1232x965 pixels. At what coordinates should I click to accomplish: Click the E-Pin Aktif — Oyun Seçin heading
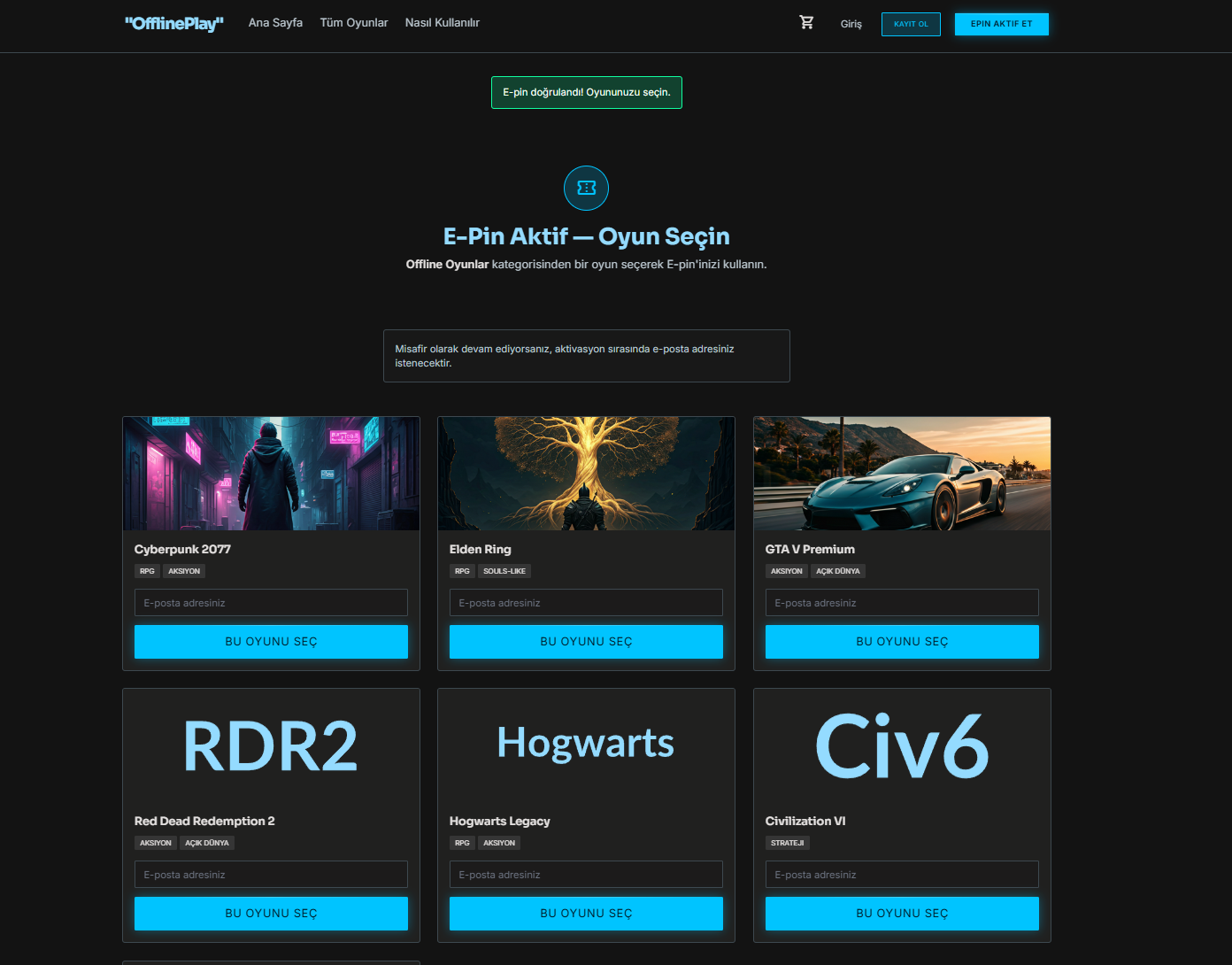click(x=587, y=236)
